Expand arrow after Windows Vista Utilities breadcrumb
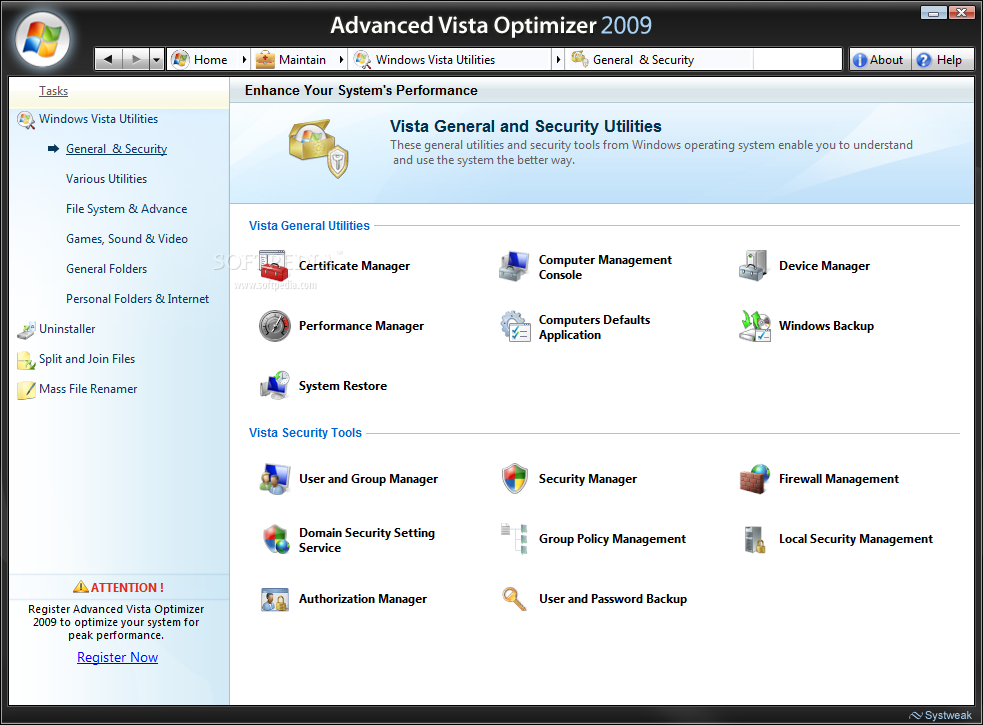The height and width of the screenshot is (725, 983). click(x=558, y=60)
